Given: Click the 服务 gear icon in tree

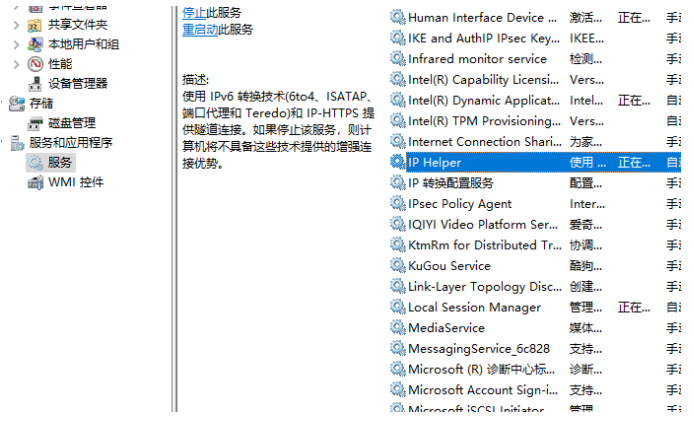Looking at the screenshot, I should click(35, 162).
